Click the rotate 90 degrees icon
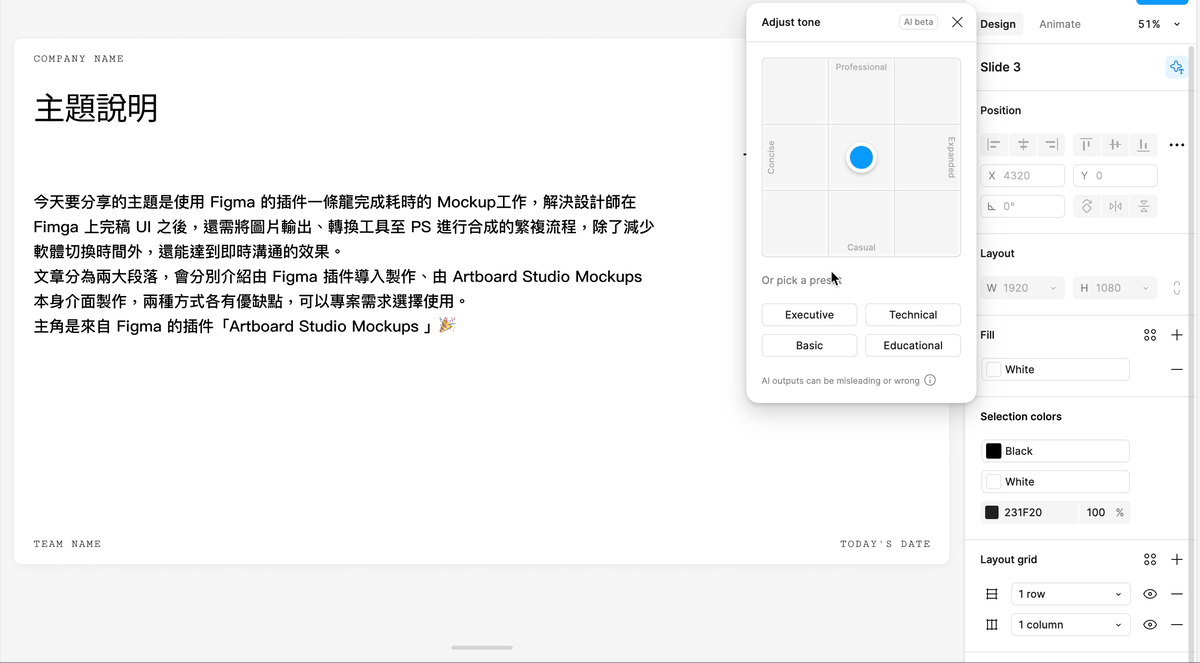Image resolution: width=1200 pixels, height=663 pixels. coord(1086,207)
